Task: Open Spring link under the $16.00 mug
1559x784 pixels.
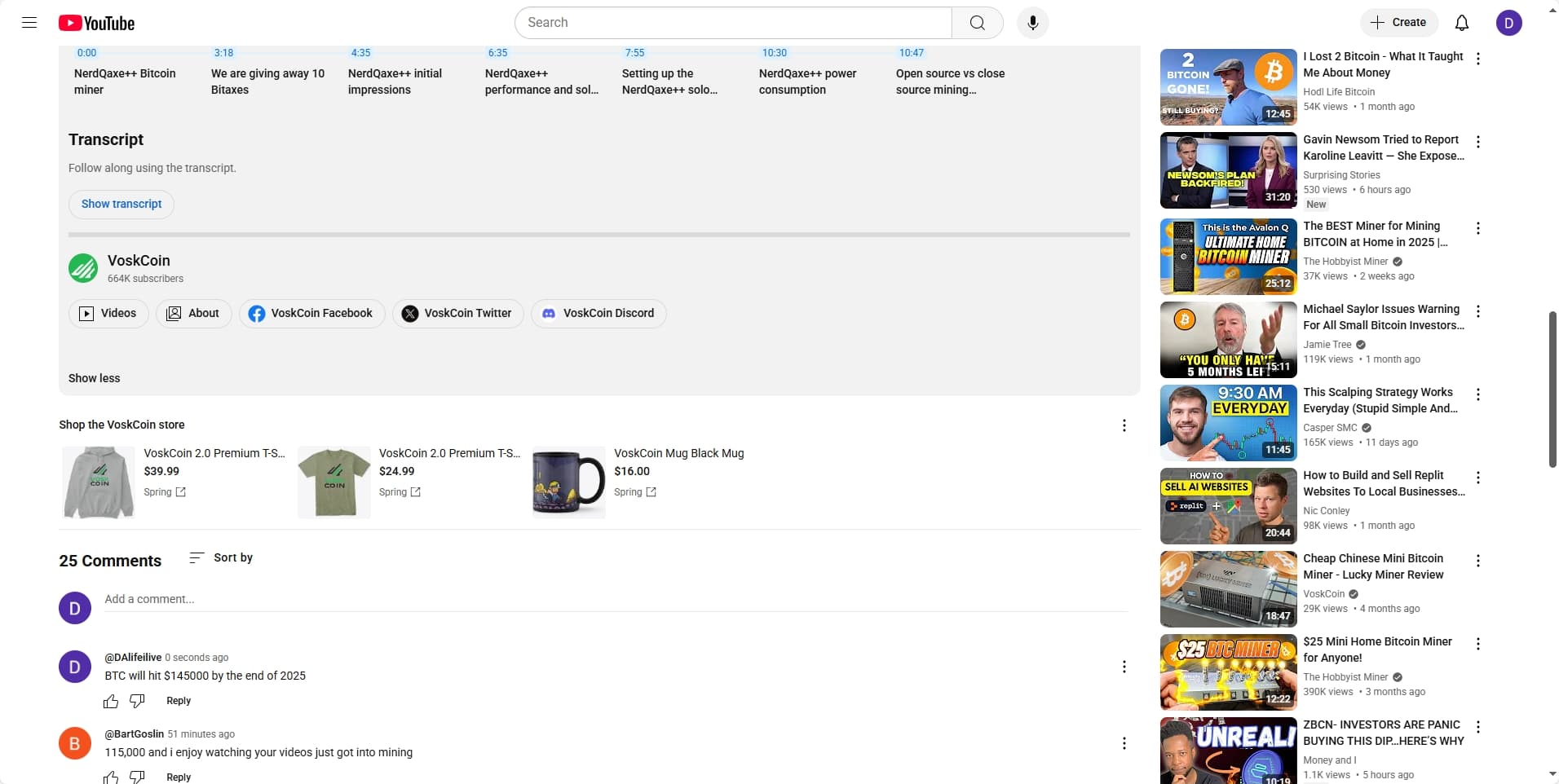Action: click(635, 492)
